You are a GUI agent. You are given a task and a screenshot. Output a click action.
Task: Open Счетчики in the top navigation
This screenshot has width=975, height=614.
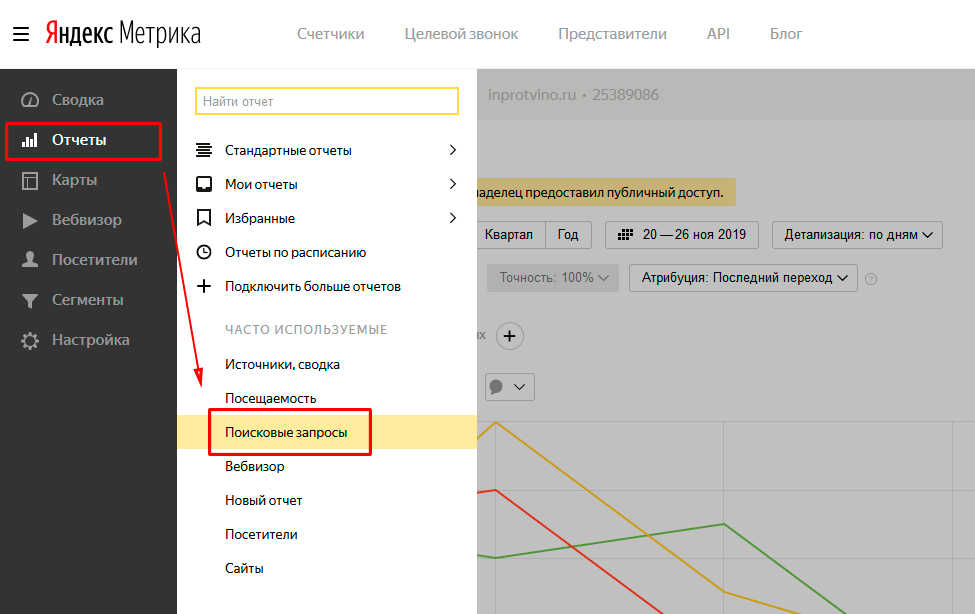click(331, 34)
